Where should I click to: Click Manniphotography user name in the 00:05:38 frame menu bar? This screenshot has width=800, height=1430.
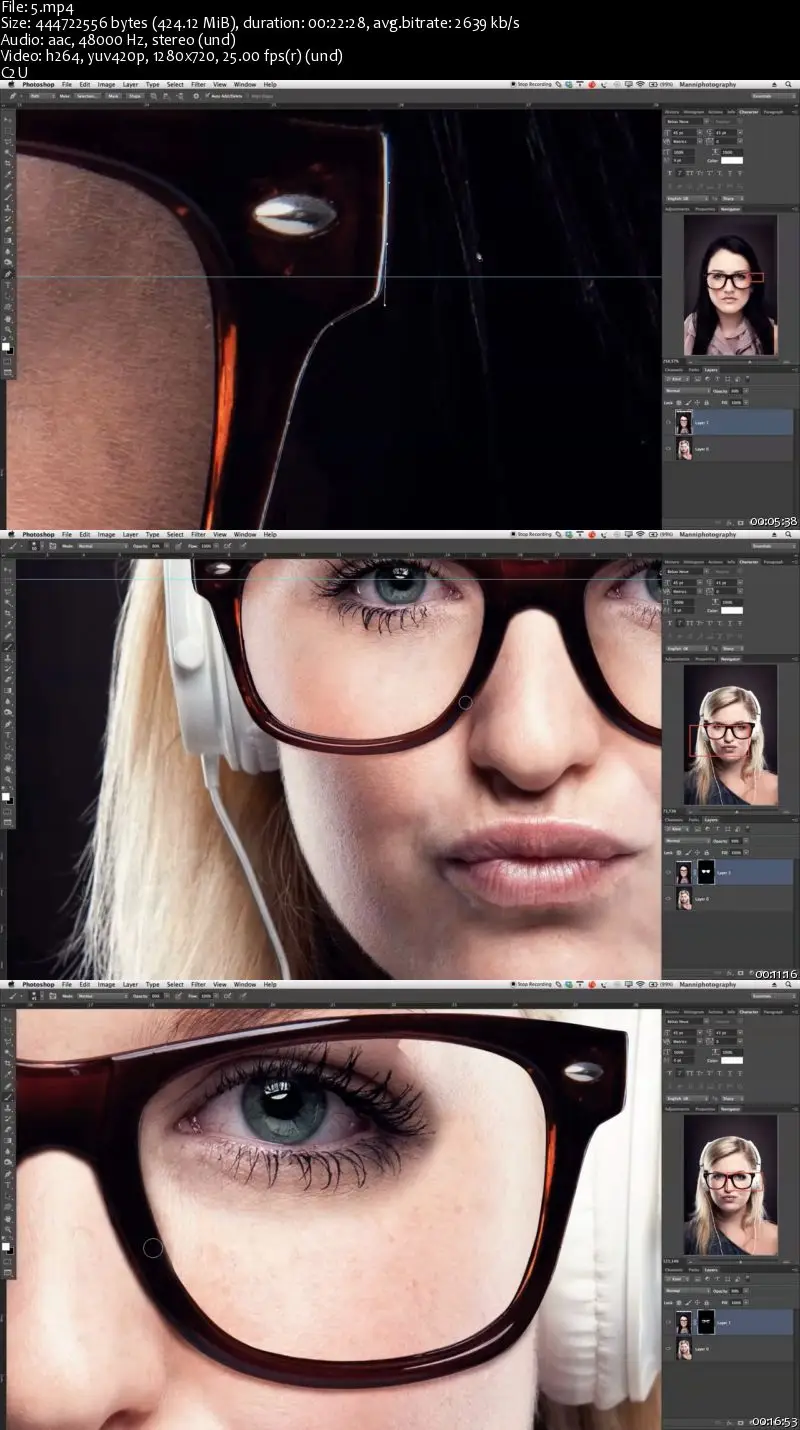(707, 85)
